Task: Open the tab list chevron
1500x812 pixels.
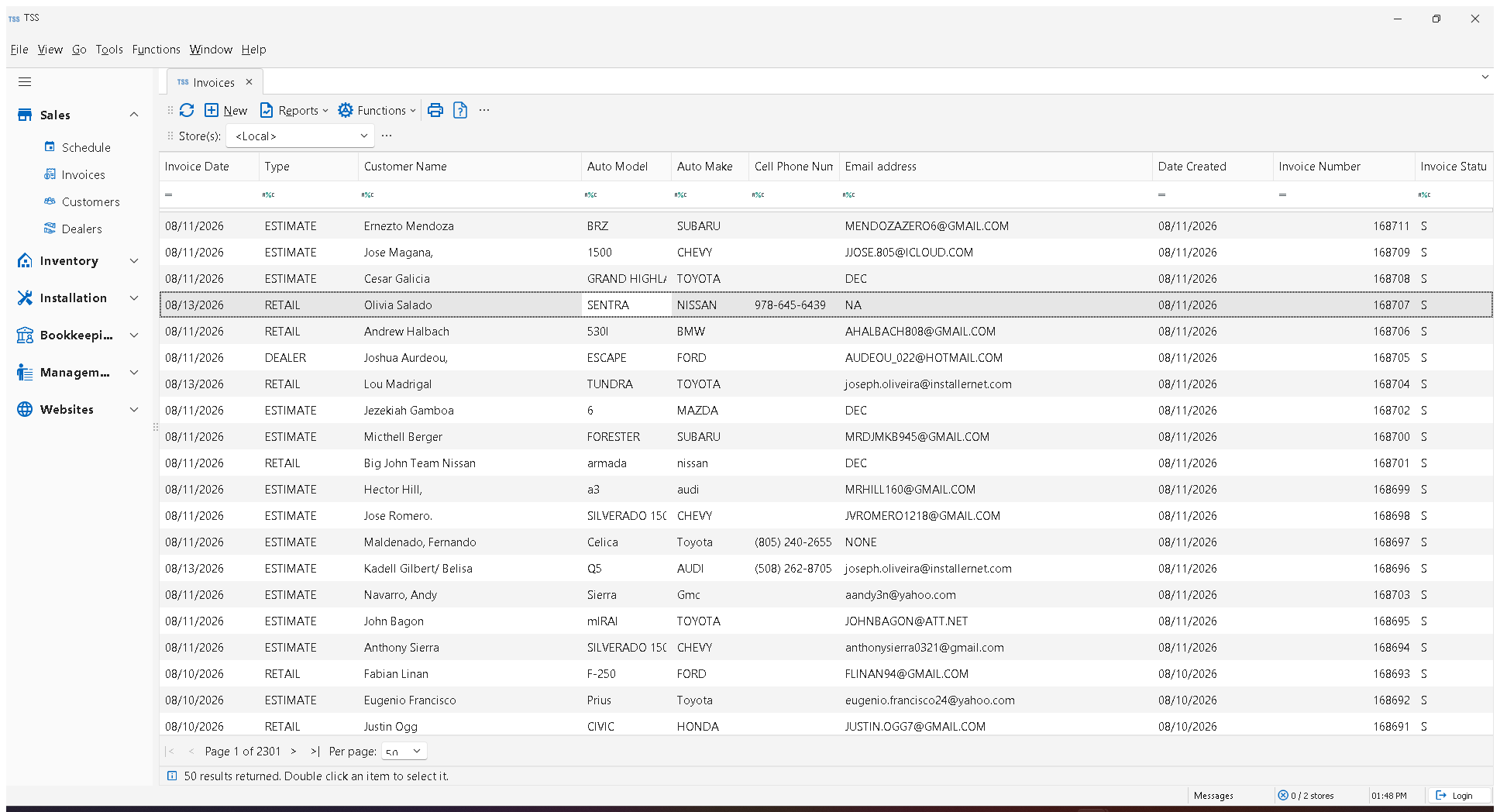Action: [1485, 77]
